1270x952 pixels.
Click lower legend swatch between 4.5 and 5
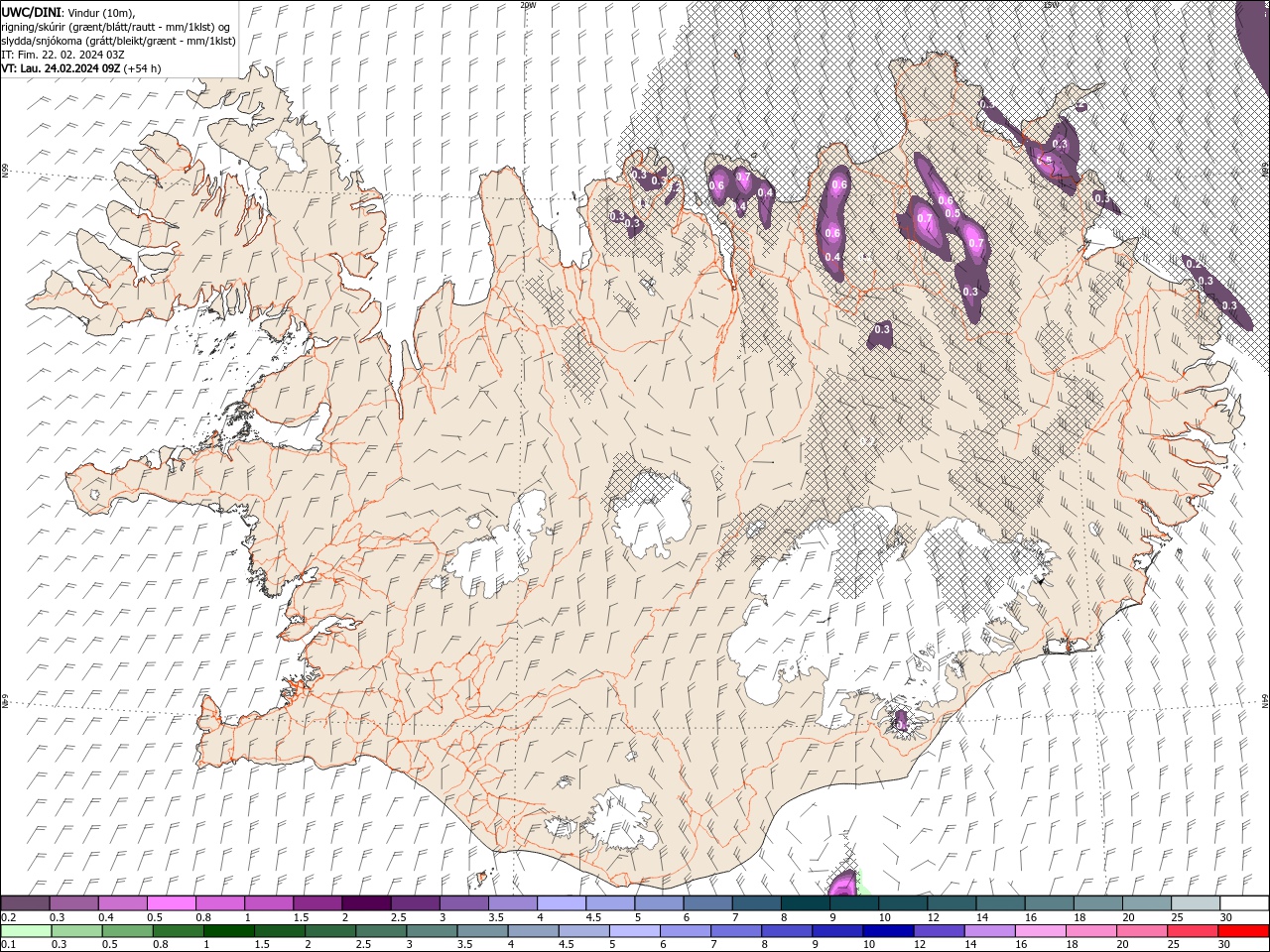(x=583, y=930)
